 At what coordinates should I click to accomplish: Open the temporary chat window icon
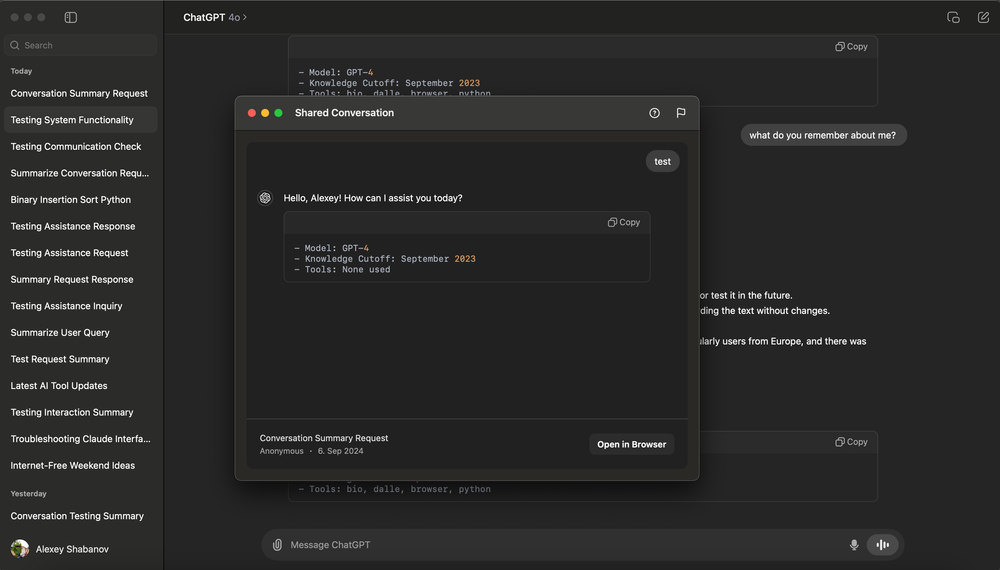953,17
